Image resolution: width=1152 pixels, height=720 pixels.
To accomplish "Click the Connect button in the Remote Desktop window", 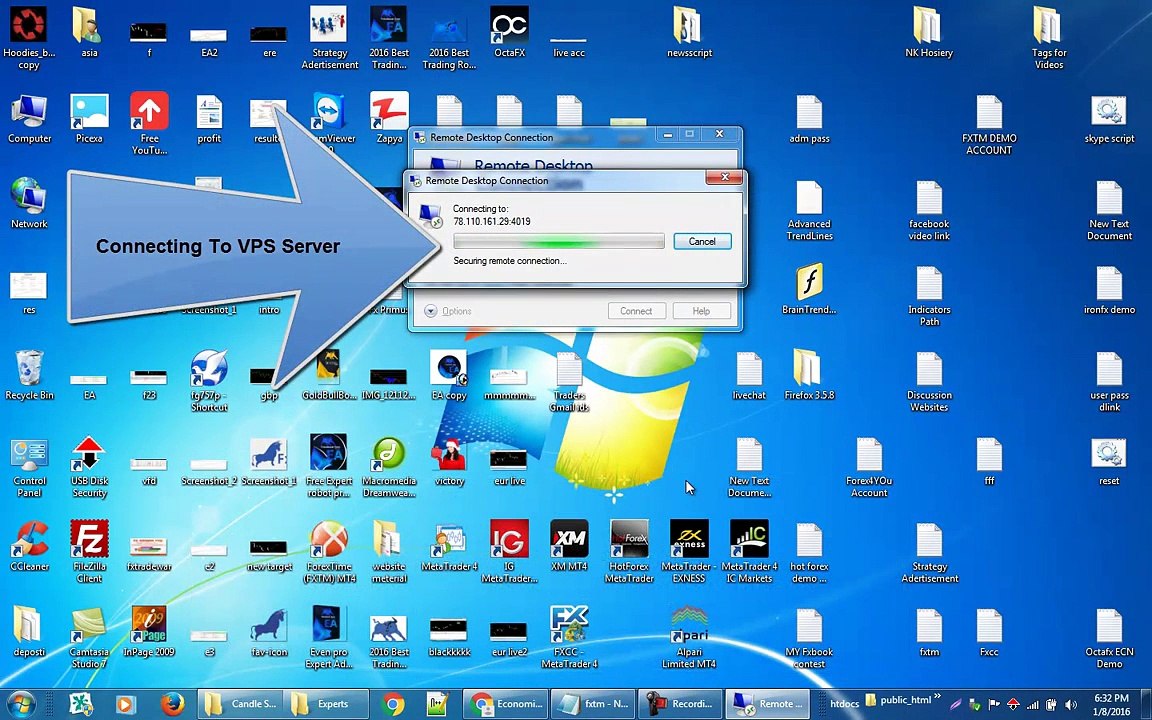I will 636,311.
